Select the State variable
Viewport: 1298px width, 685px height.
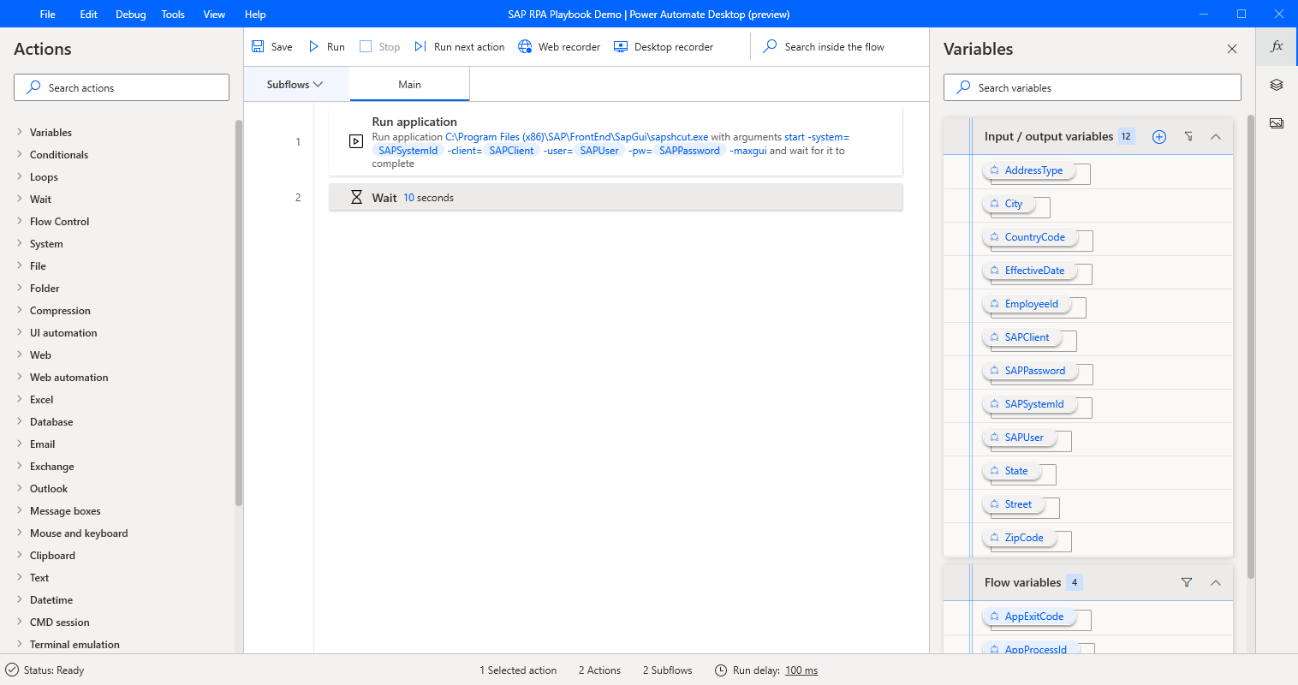pyautogui.click(x=1010, y=471)
